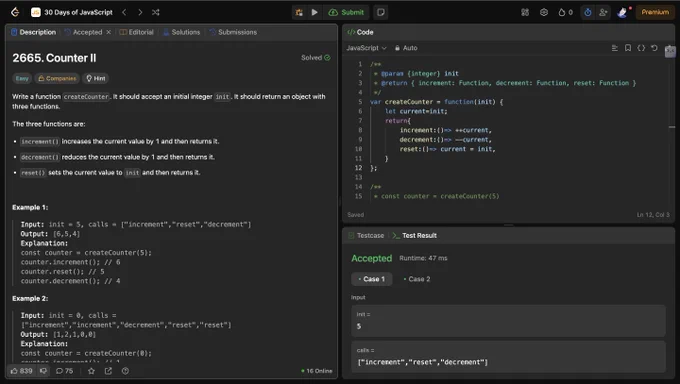Open the JavaScript language dropdown
Screen dimensions: 680x384
tap(366, 48)
